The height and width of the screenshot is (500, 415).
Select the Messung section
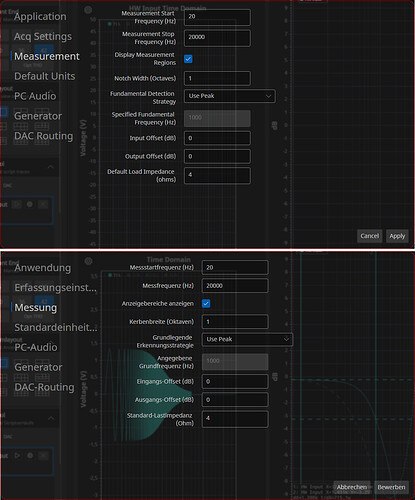click(35, 308)
